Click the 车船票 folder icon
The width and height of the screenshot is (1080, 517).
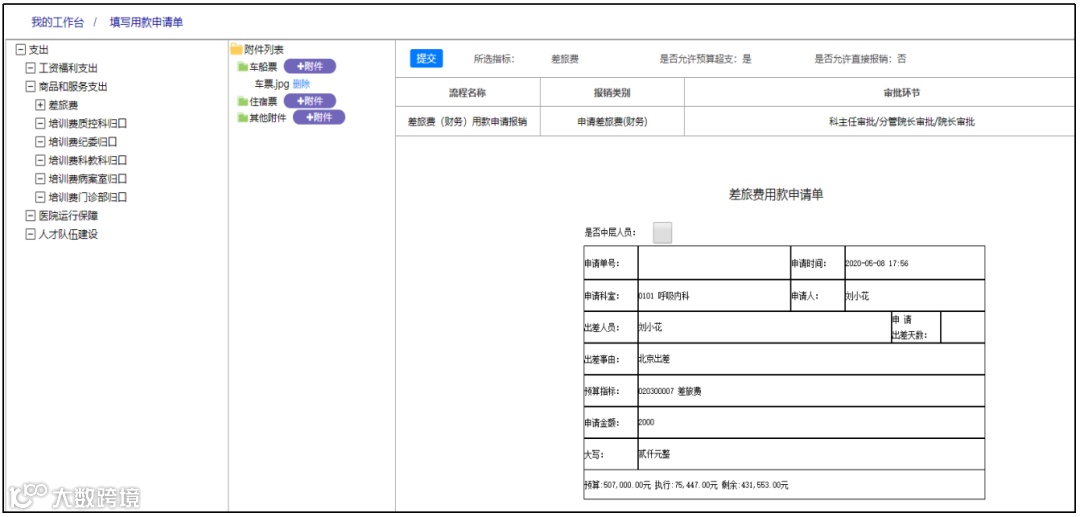click(242, 67)
